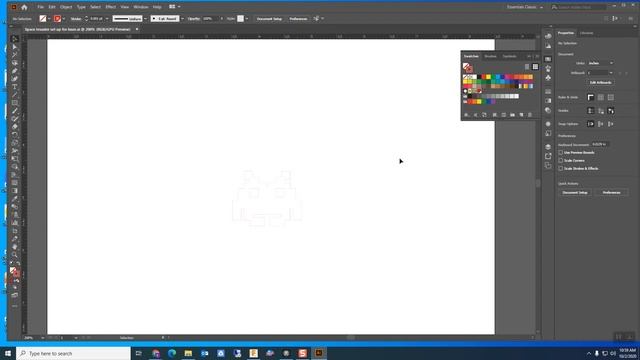
Task: Switch to the Libraries tab
Action: click(587, 33)
